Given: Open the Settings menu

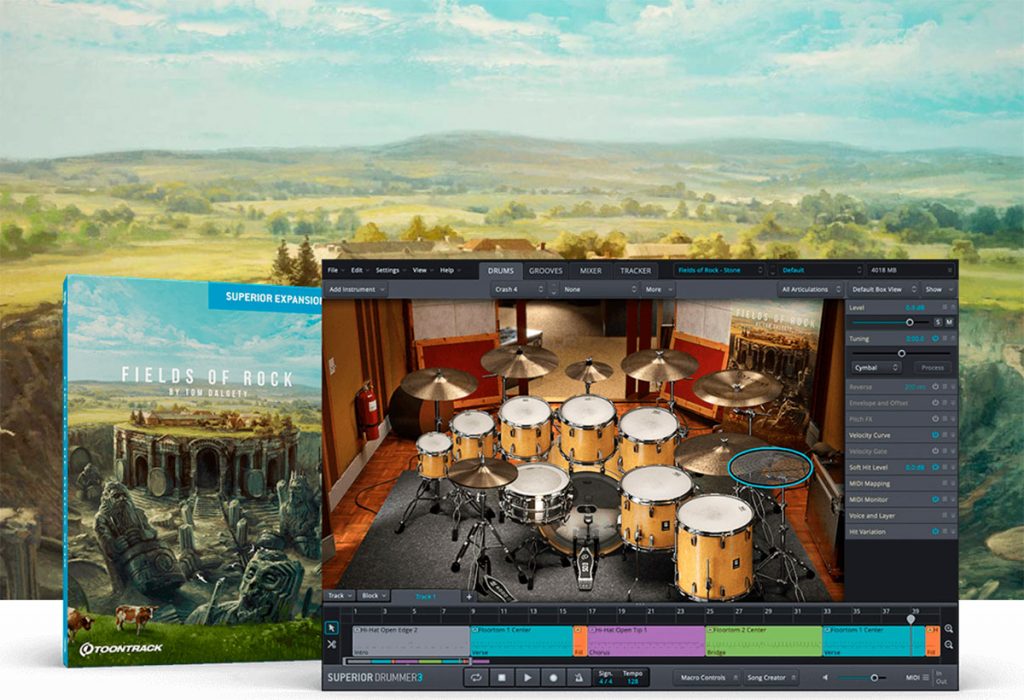Looking at the screenshot, I should point(391,270).
